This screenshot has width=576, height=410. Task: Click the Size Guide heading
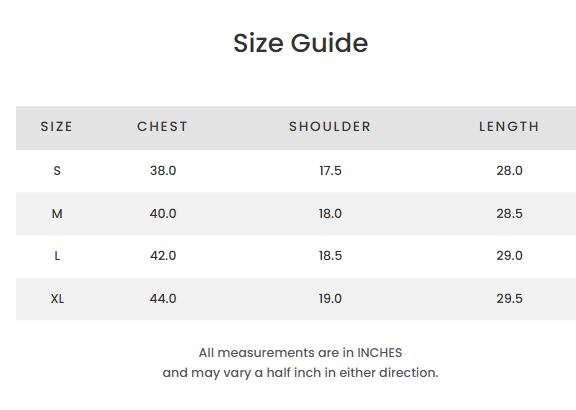(300, 43)
